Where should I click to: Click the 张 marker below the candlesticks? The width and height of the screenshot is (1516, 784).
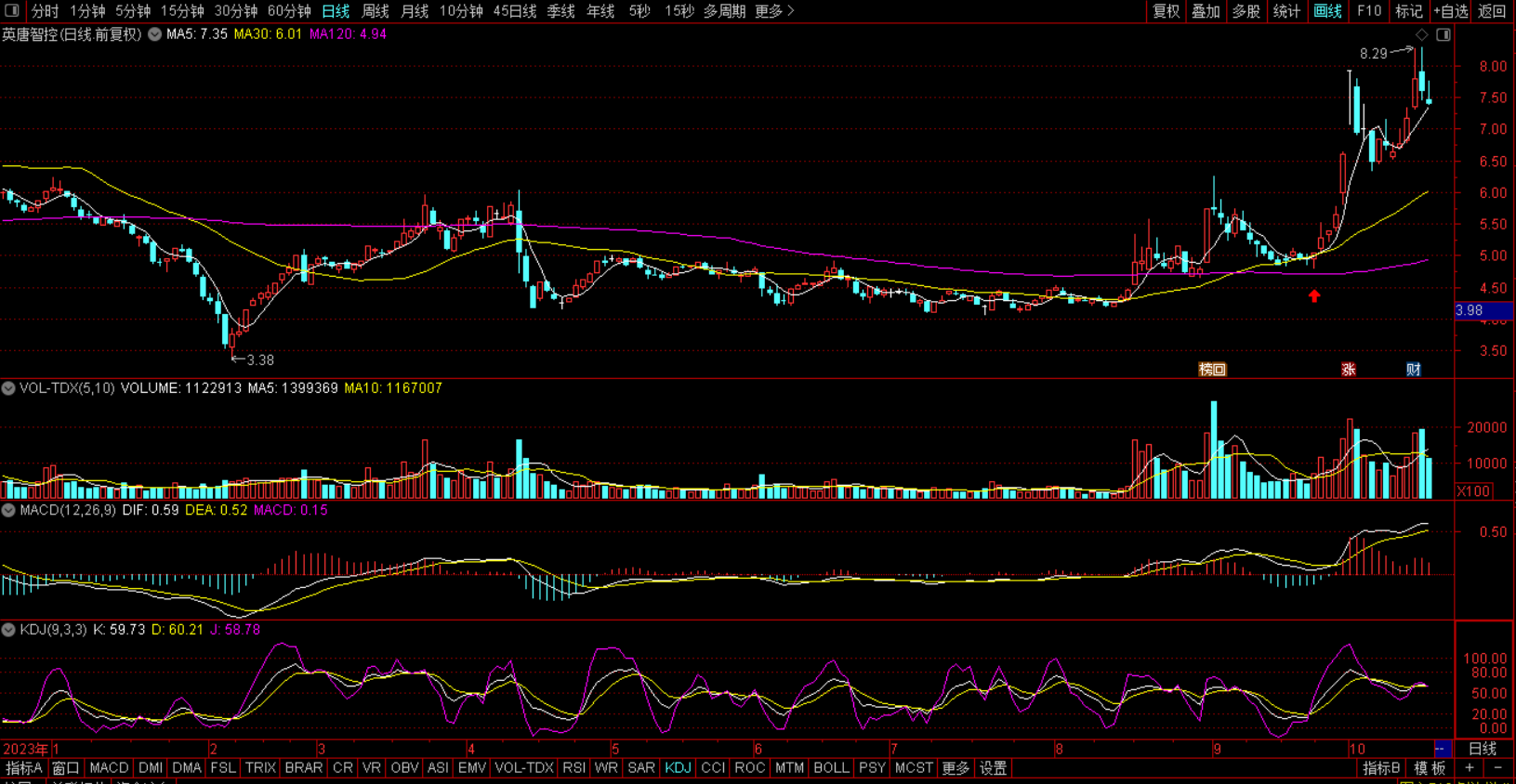tap(1349, 370)
